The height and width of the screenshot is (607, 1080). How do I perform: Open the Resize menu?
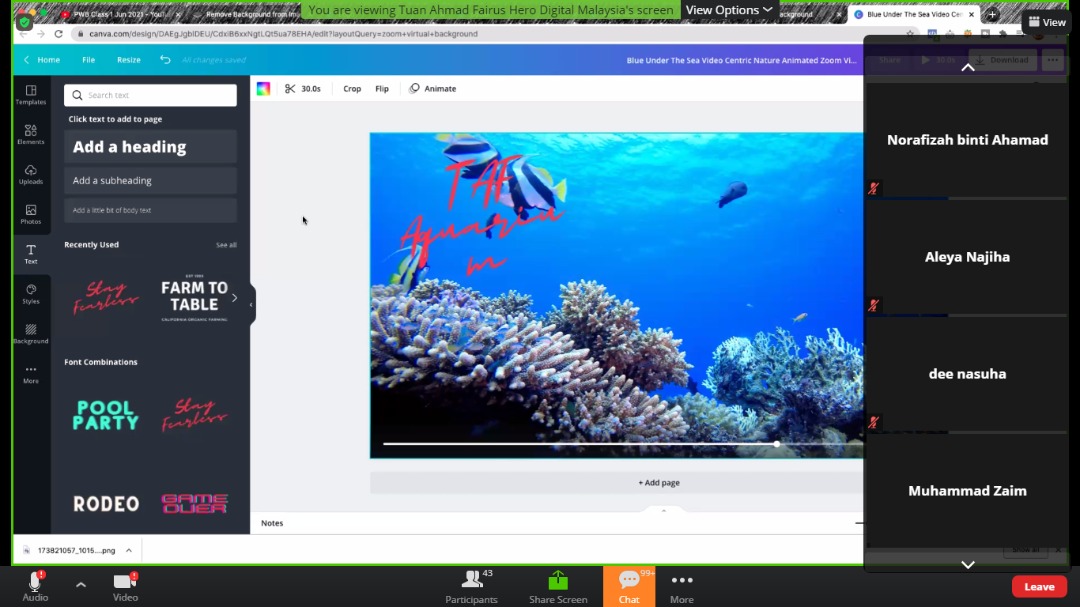point(129,60)
